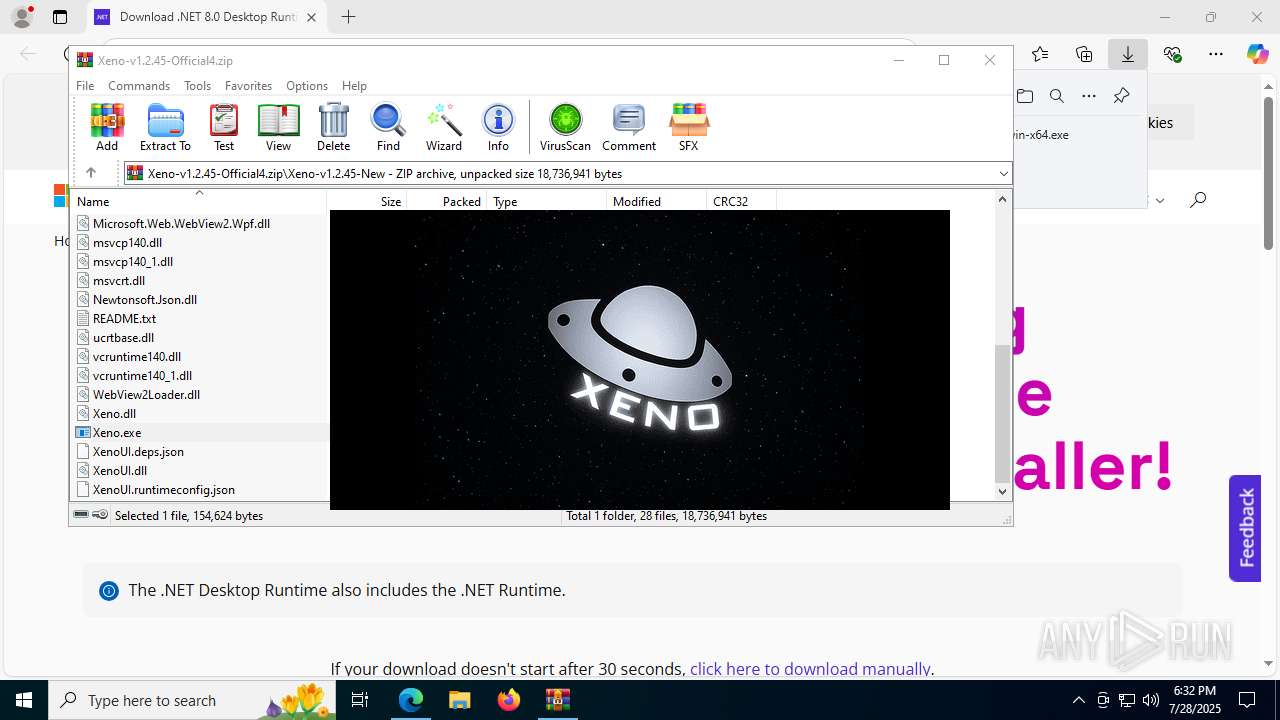Open the Options menu
The width and height of the screenshot is (1280, 720).
(307, 86)
